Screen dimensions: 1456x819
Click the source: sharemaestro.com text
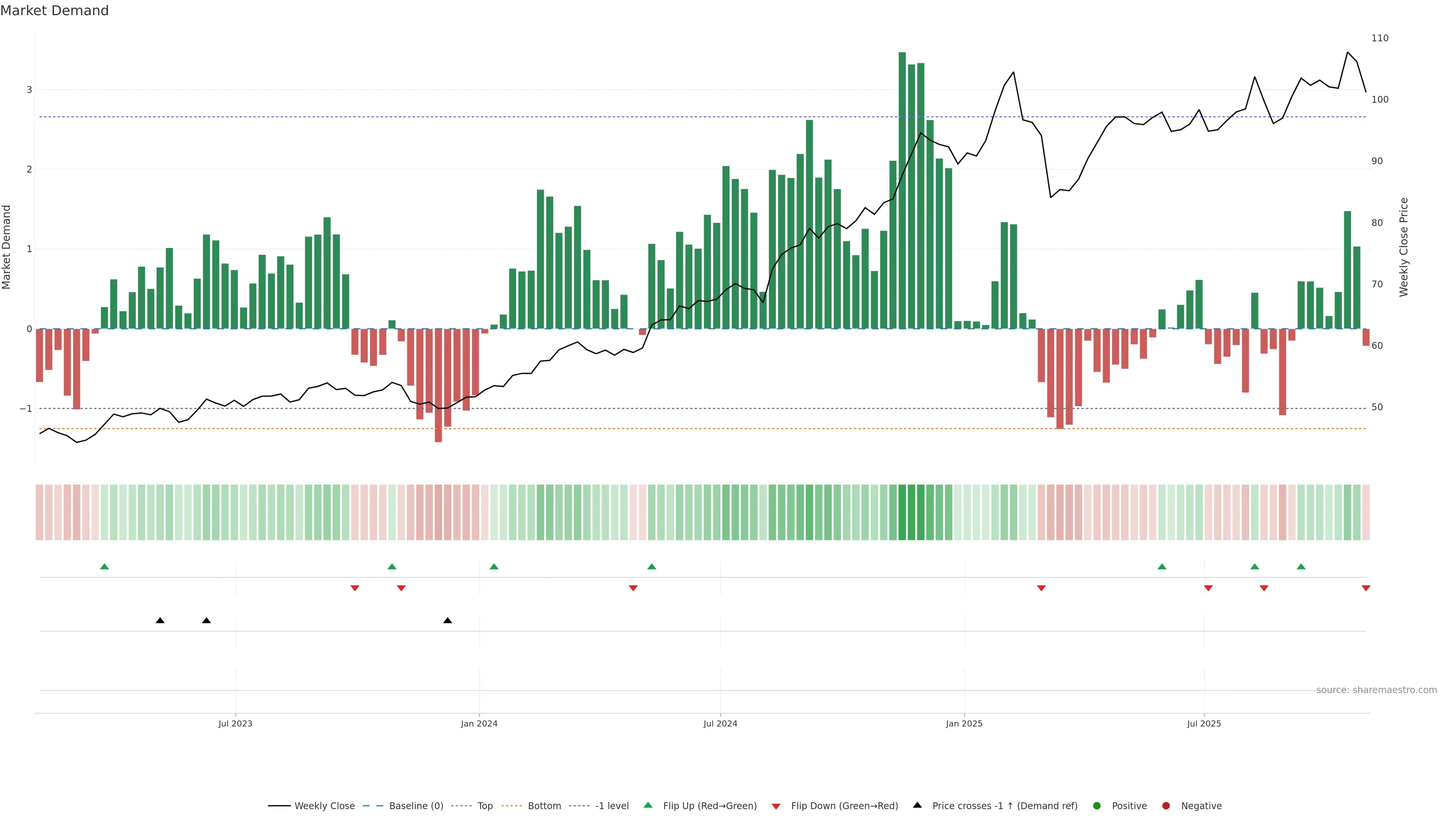click(1376, 690)
